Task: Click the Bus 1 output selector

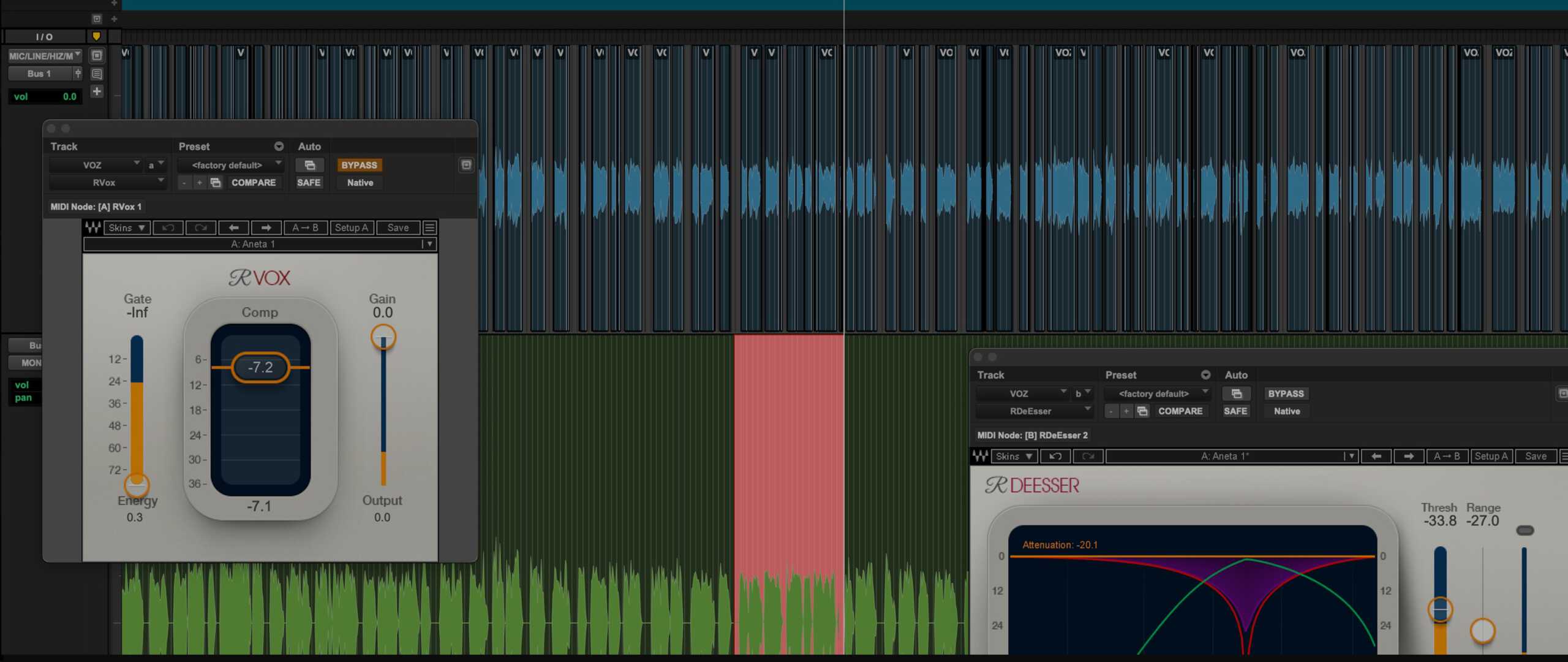Action: (40, 74)
